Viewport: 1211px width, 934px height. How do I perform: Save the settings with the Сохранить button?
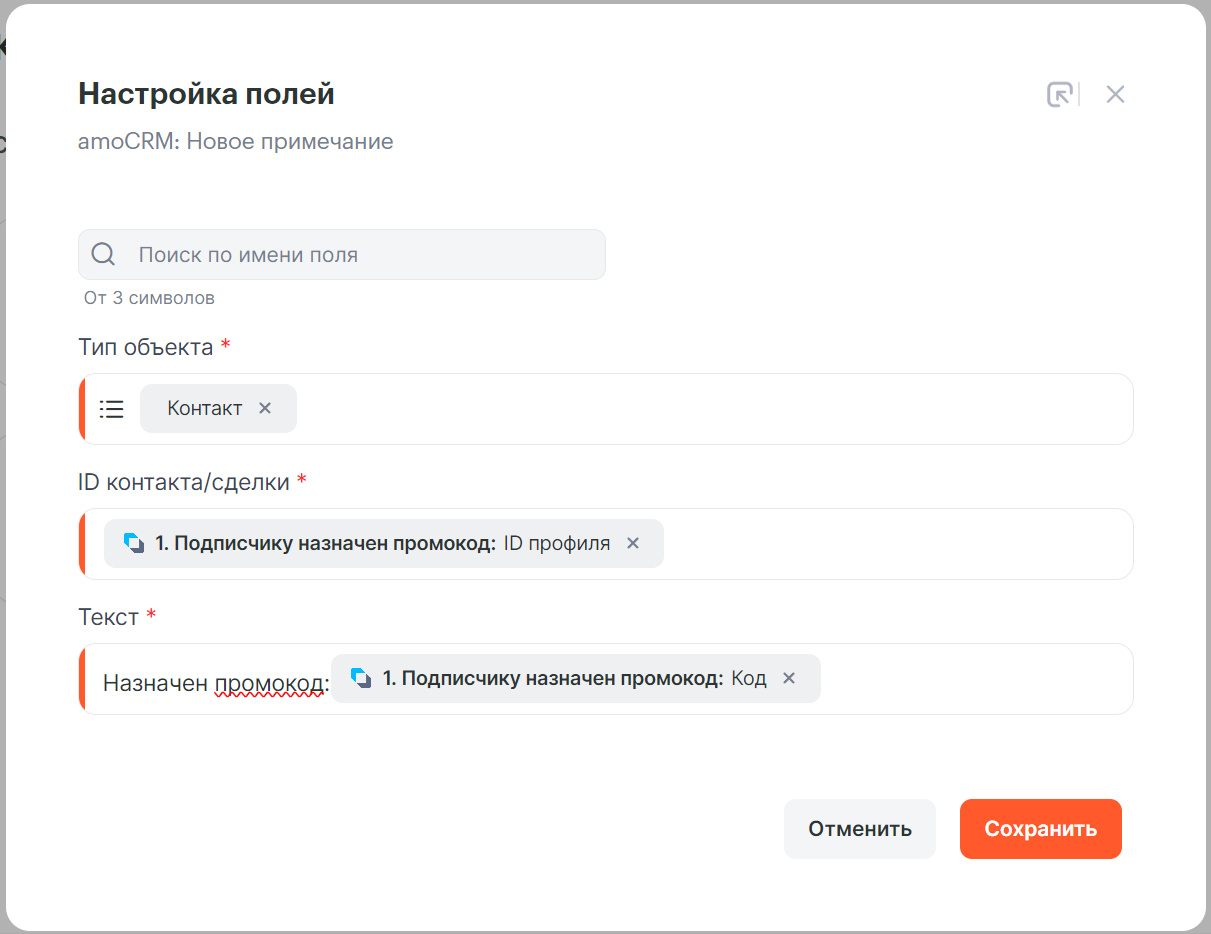coord(1041,829)
